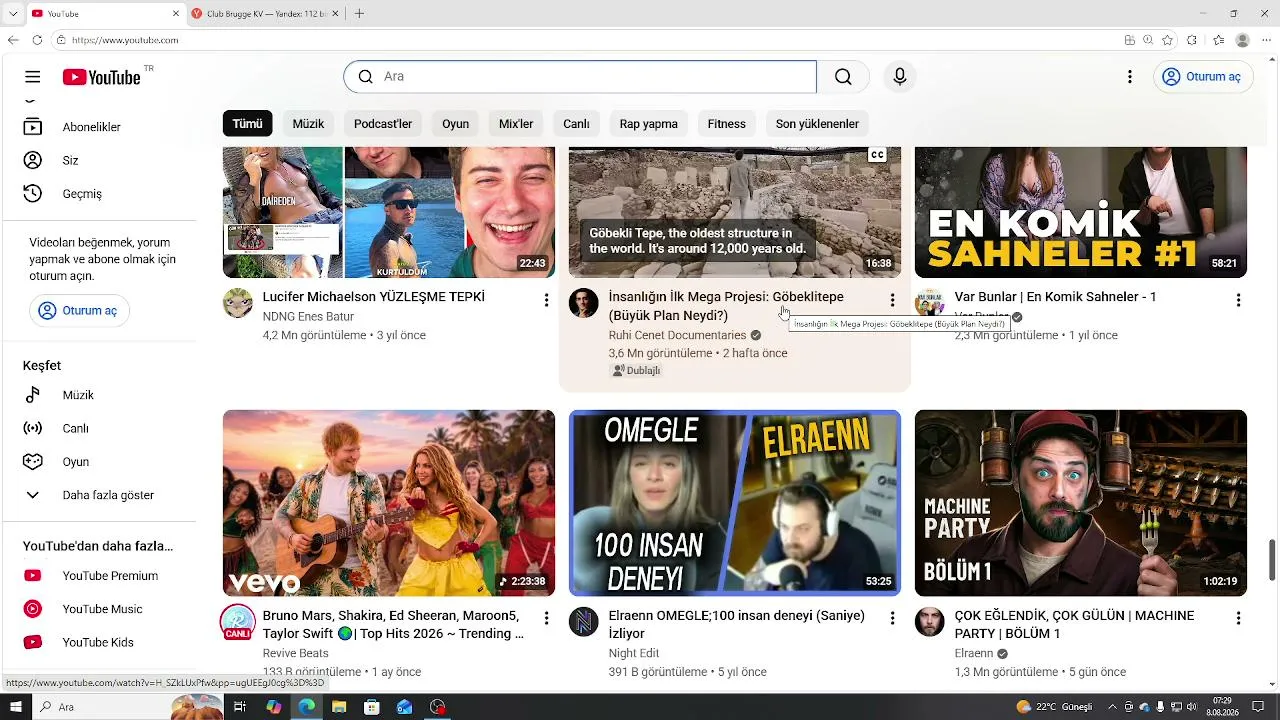The image size is (1280, 720).
Task: Select the Podcast'ler filter chip
Action: click(383, 124)
